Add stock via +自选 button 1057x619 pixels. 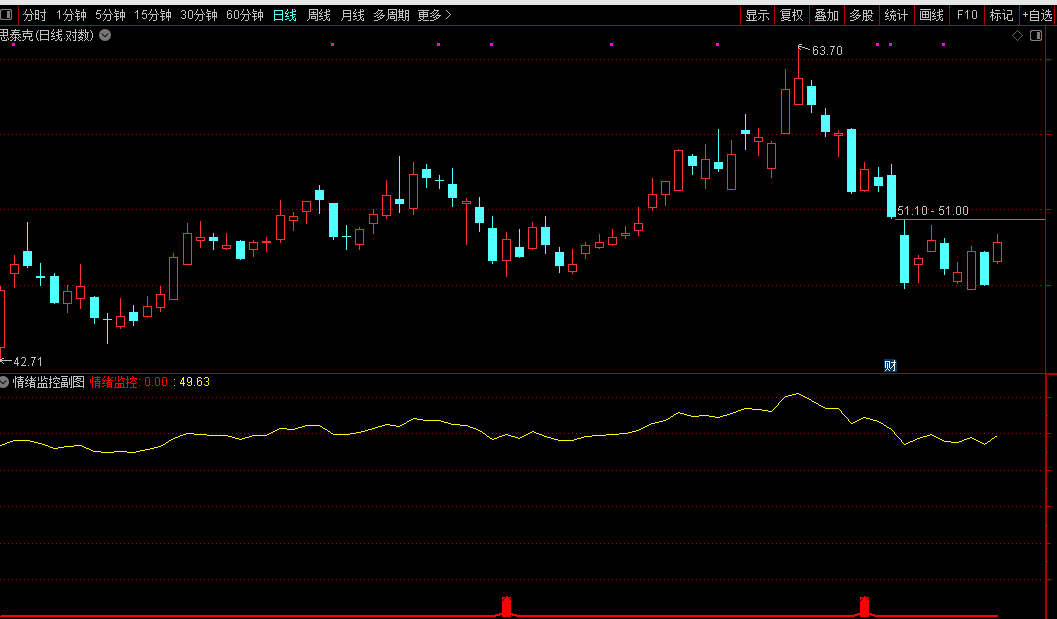[x=1037, y=15]
